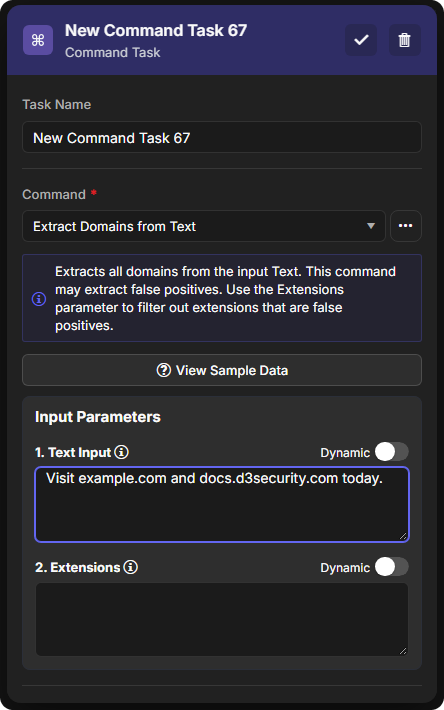Enable Dynamic toggle for Extensions

(x=391, y=567)
